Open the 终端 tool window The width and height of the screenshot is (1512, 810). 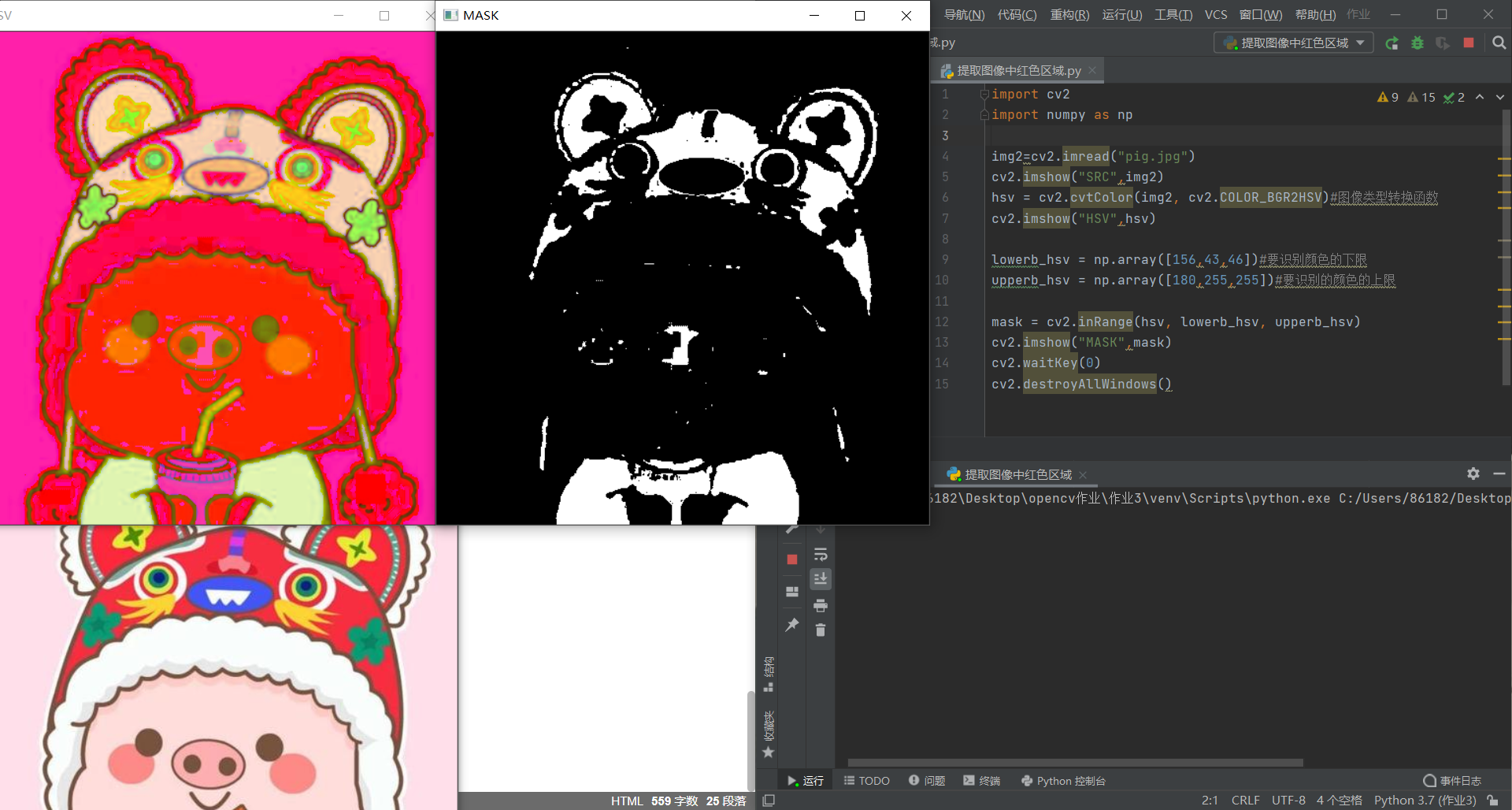click(981, 780)
